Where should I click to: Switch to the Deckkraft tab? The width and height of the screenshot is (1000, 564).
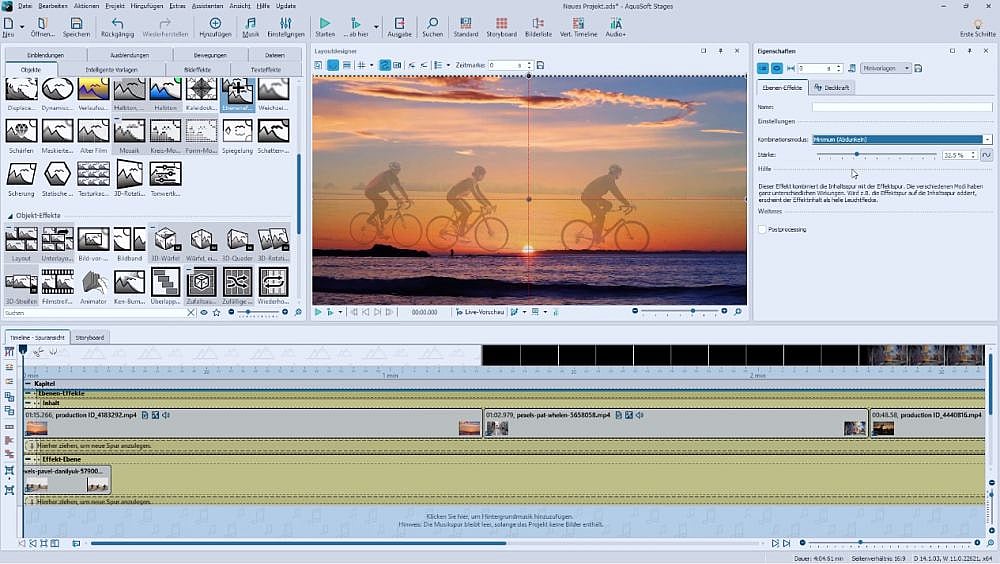coord(831,88)
